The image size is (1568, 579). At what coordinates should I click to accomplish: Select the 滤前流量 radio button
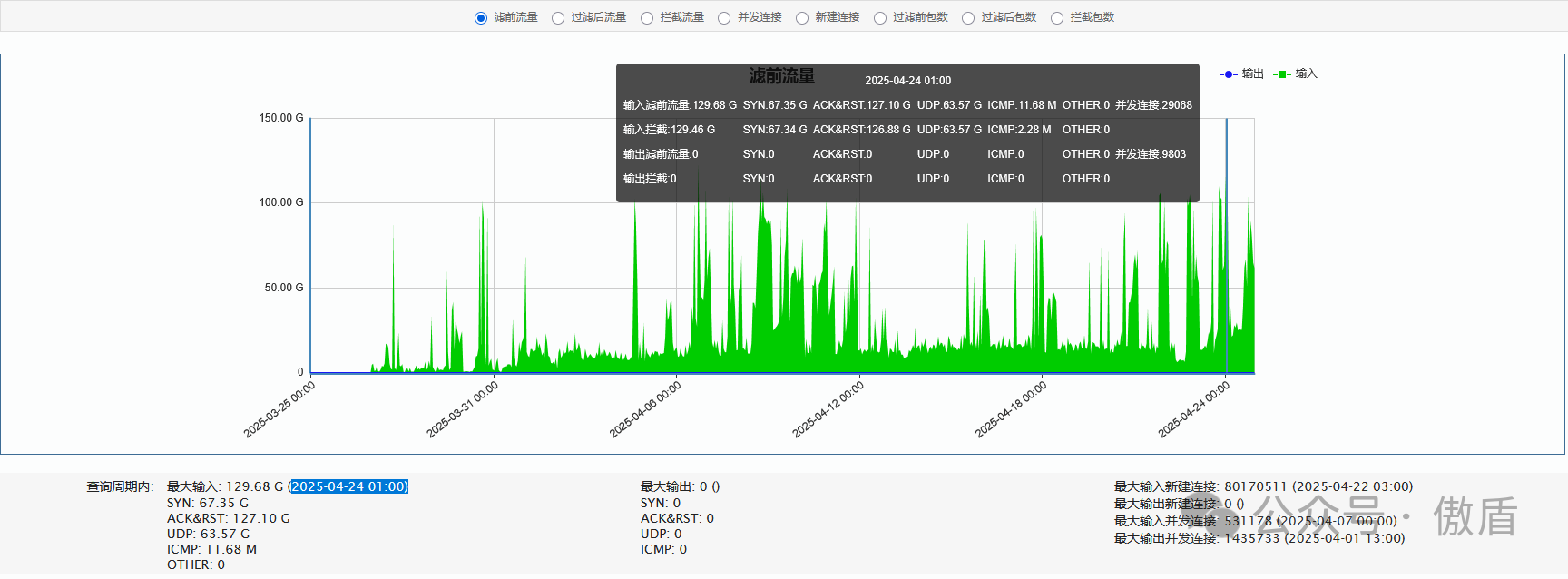point(481,18)
